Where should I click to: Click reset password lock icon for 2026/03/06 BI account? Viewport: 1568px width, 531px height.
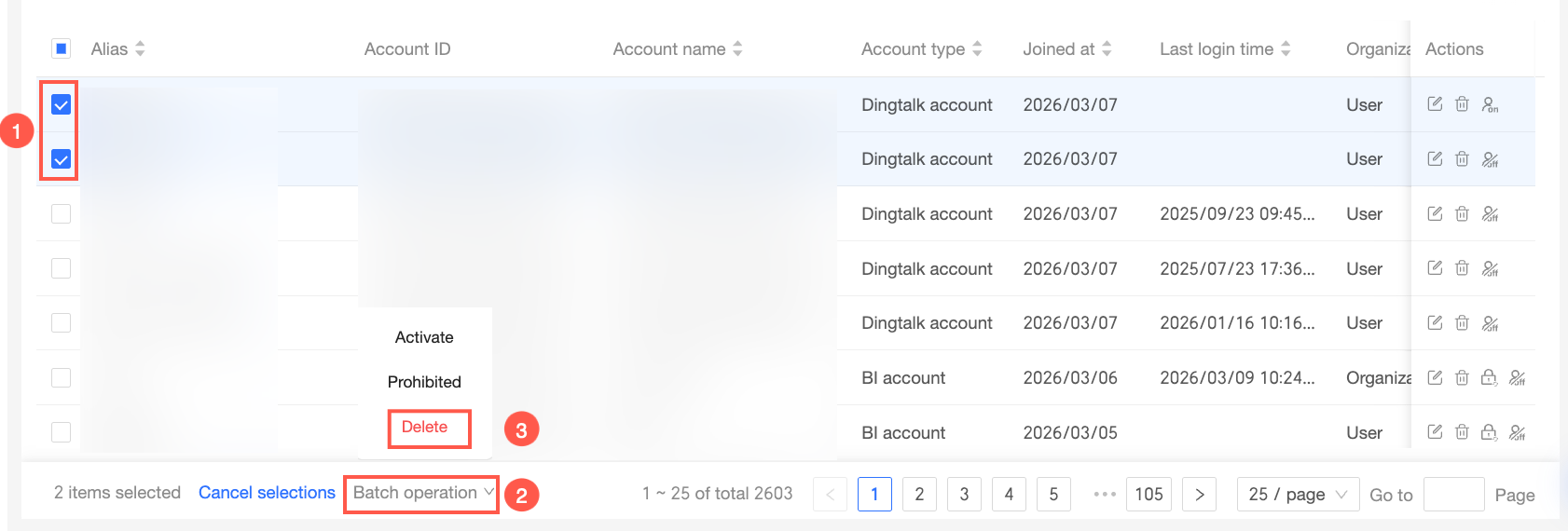(x=1489, y=377)
